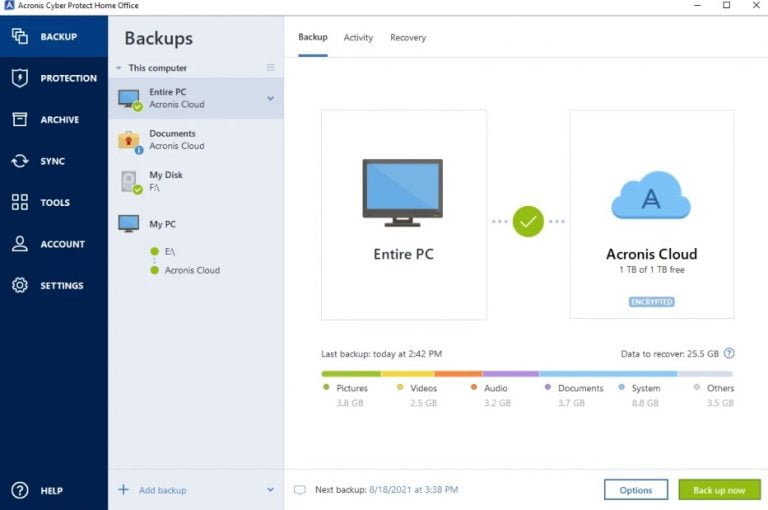Open the Protection shield icon
The width and height of the screenshot is (768, 510).
(x=20, y=78)
